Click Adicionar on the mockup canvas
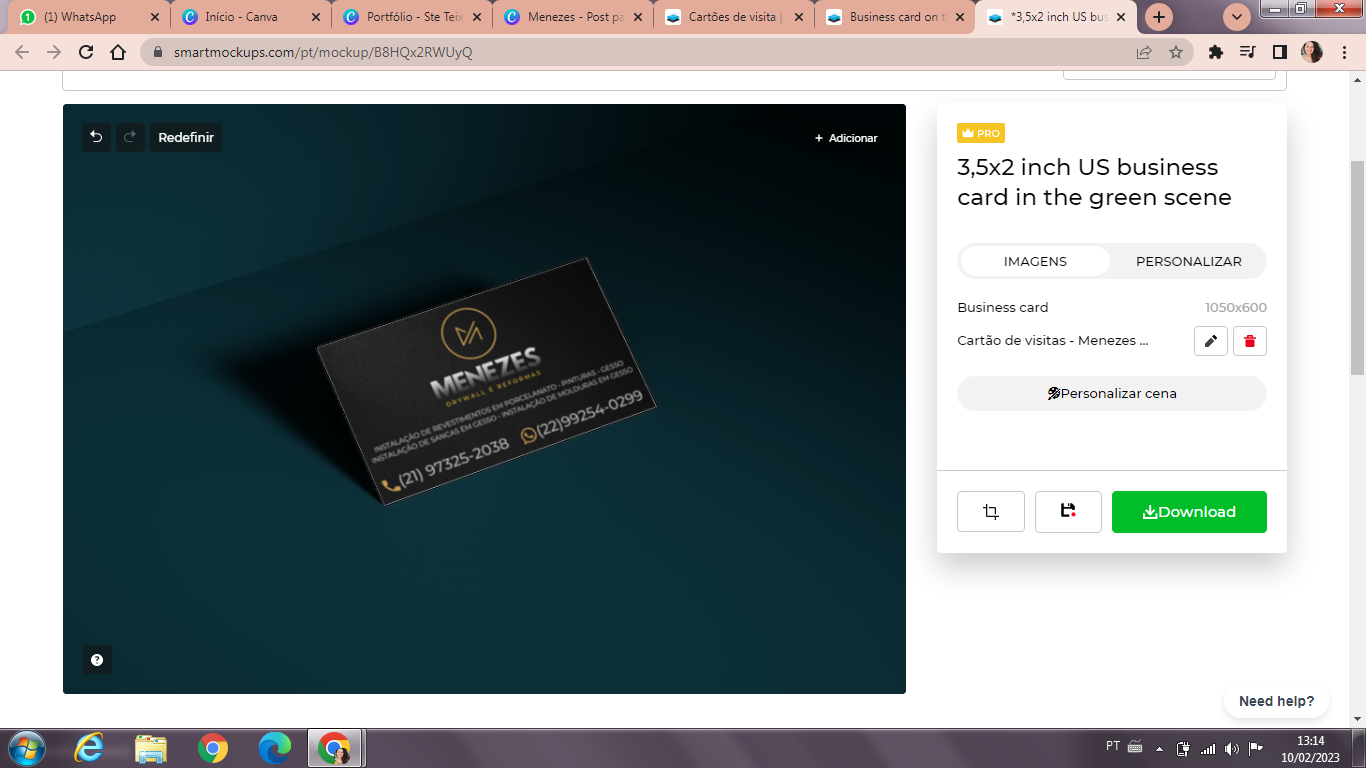The image size is (1366, 768). tap(846, 138)
